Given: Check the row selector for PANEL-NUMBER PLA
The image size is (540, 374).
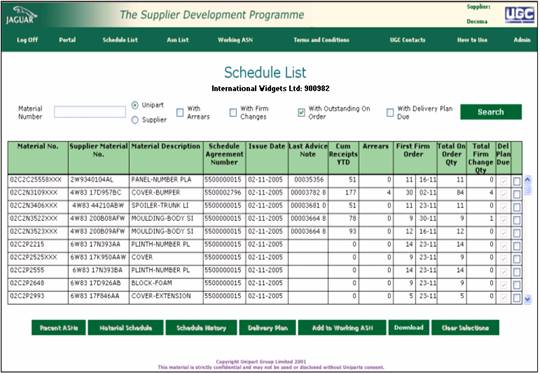Looking at the screenshot, I should pyautogui.click(x=517, y=181).
